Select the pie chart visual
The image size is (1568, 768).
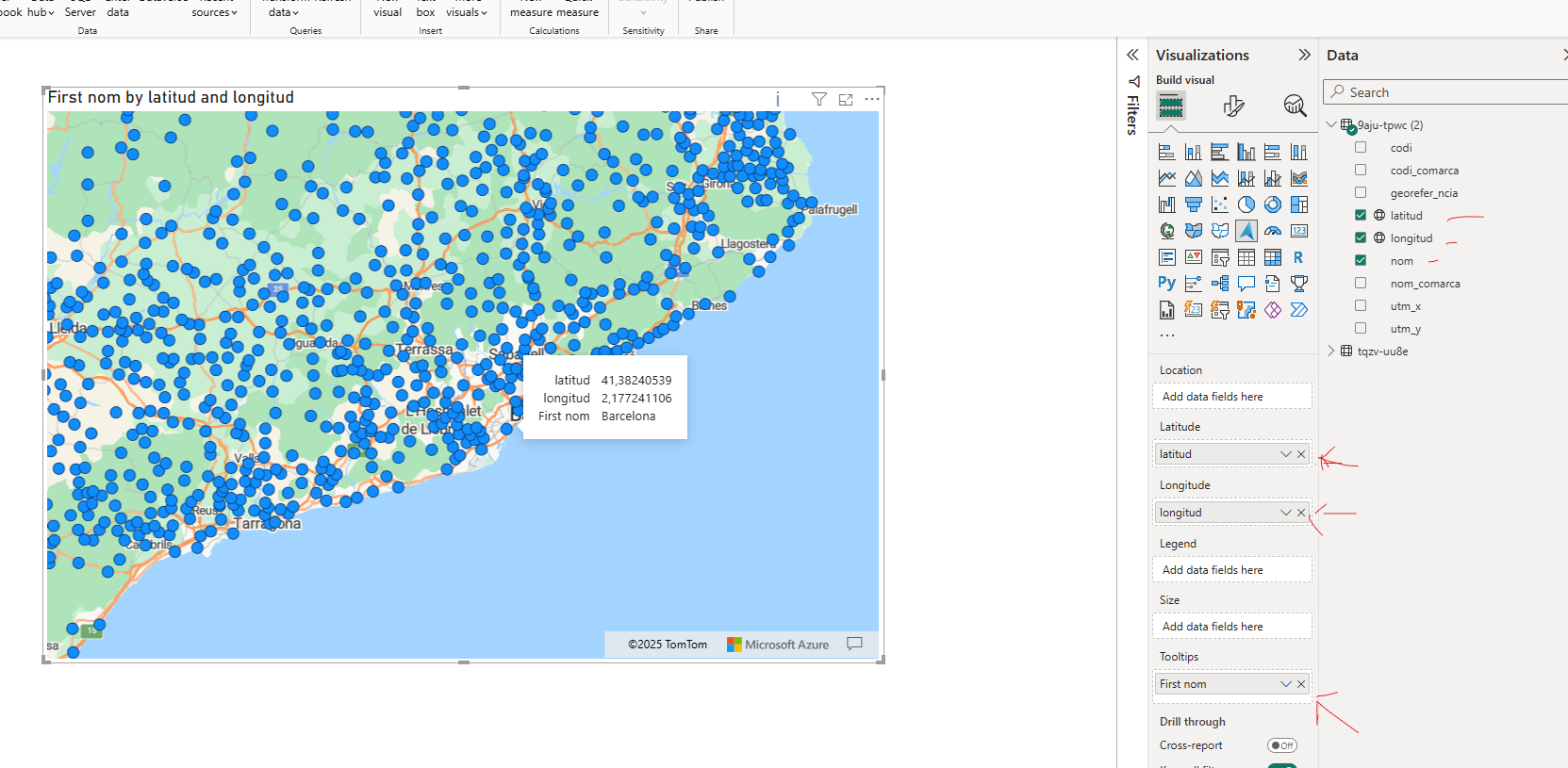tap(1246, 204)
